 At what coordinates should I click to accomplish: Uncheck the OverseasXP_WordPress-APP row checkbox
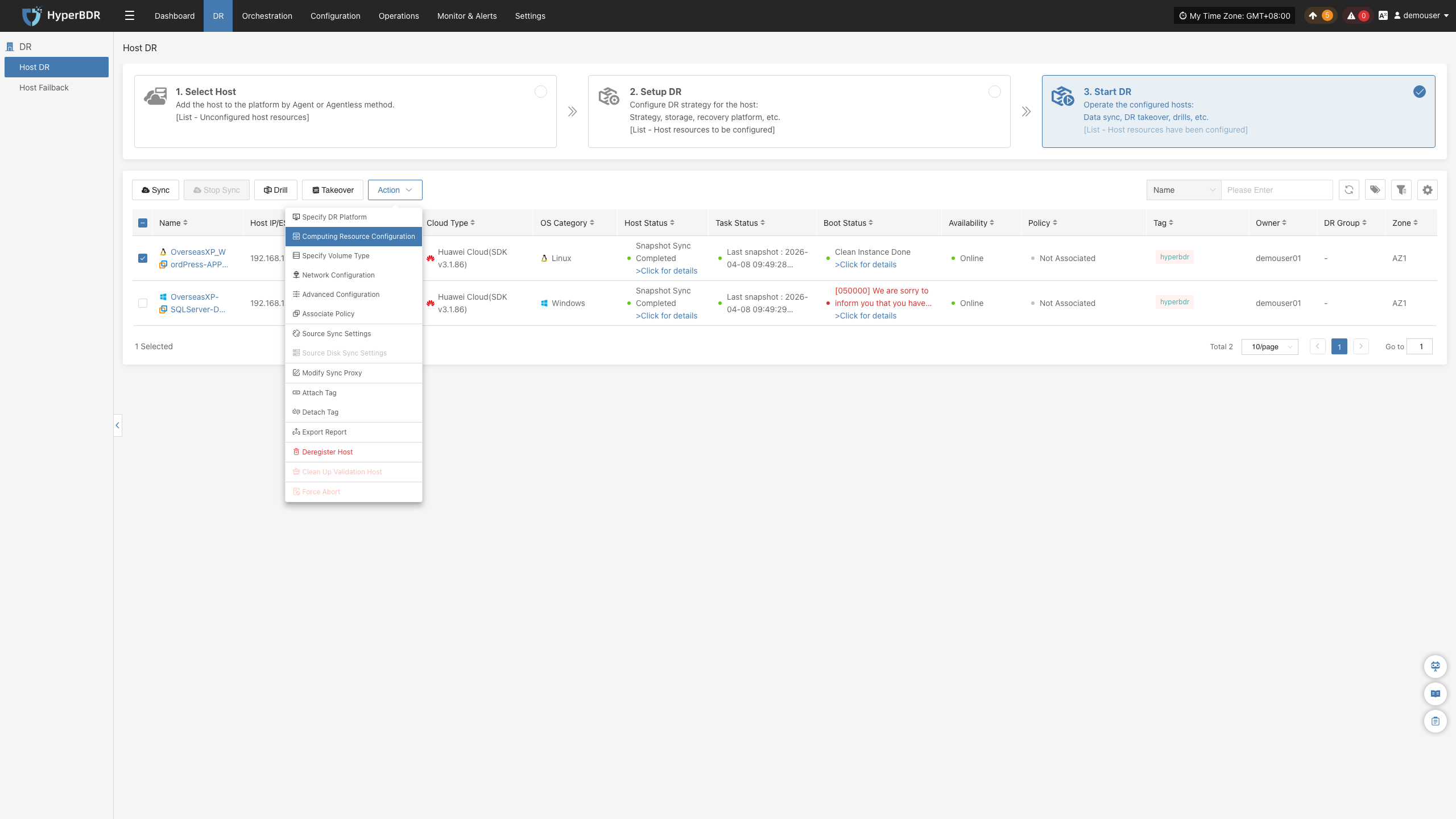(x=143, y=258)
